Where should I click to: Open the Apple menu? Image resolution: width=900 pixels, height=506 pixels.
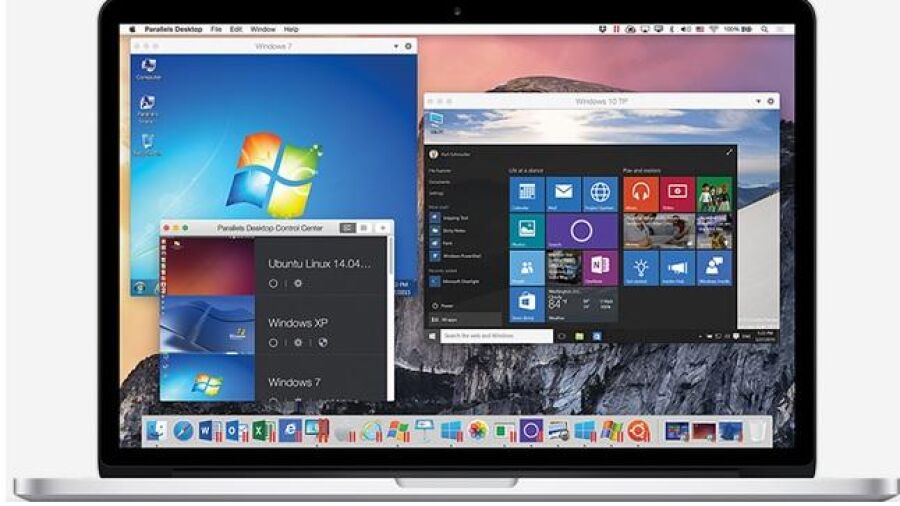[x=132, y=29]
